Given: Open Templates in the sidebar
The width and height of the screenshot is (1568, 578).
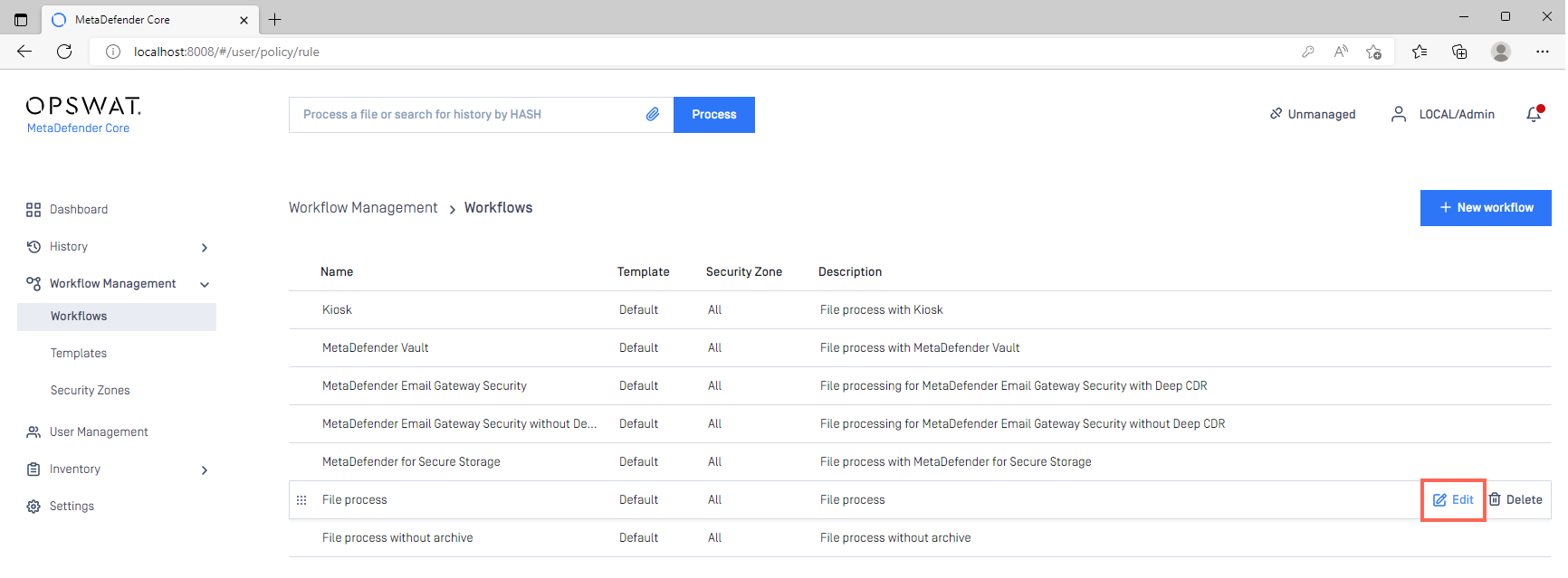Looking at the screenshot, I should (79, 354).
